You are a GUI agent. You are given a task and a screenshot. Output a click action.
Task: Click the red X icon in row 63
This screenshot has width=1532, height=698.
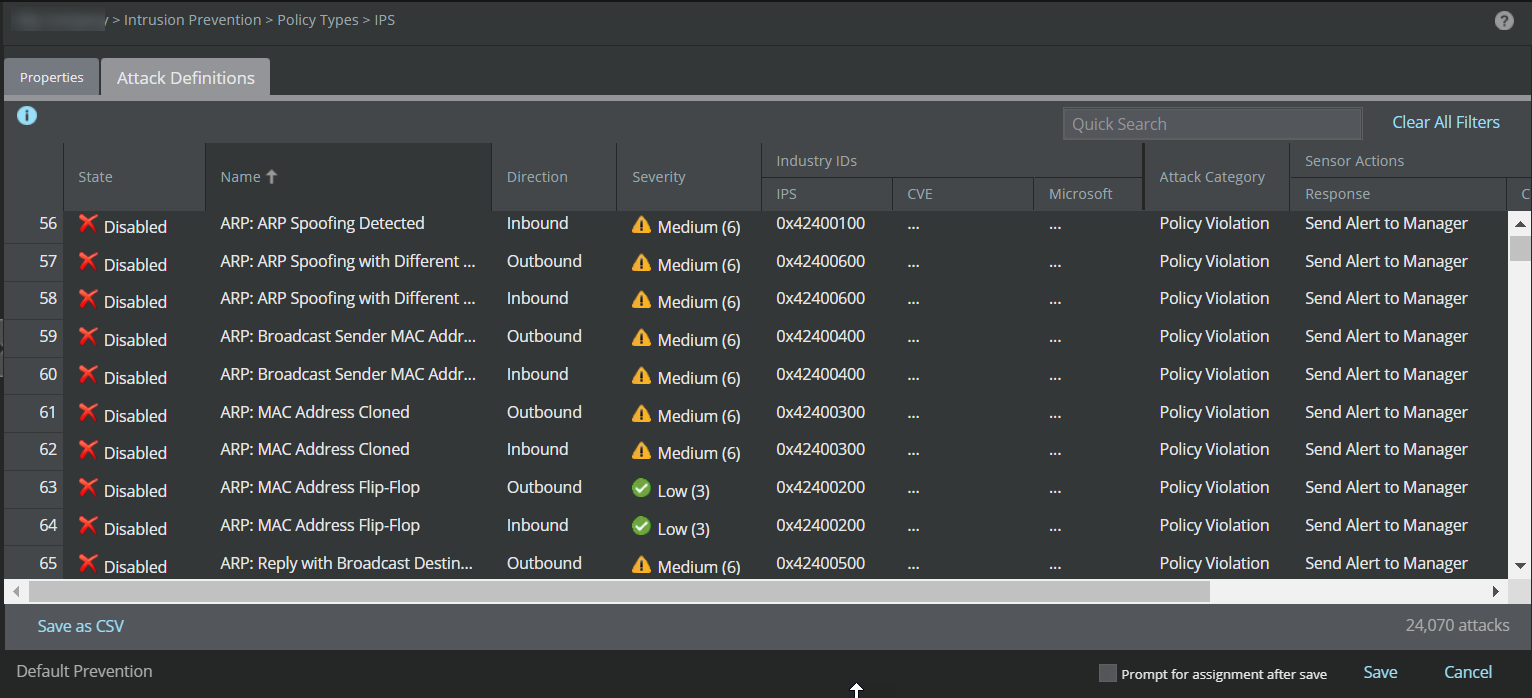[x=88, y=488]
